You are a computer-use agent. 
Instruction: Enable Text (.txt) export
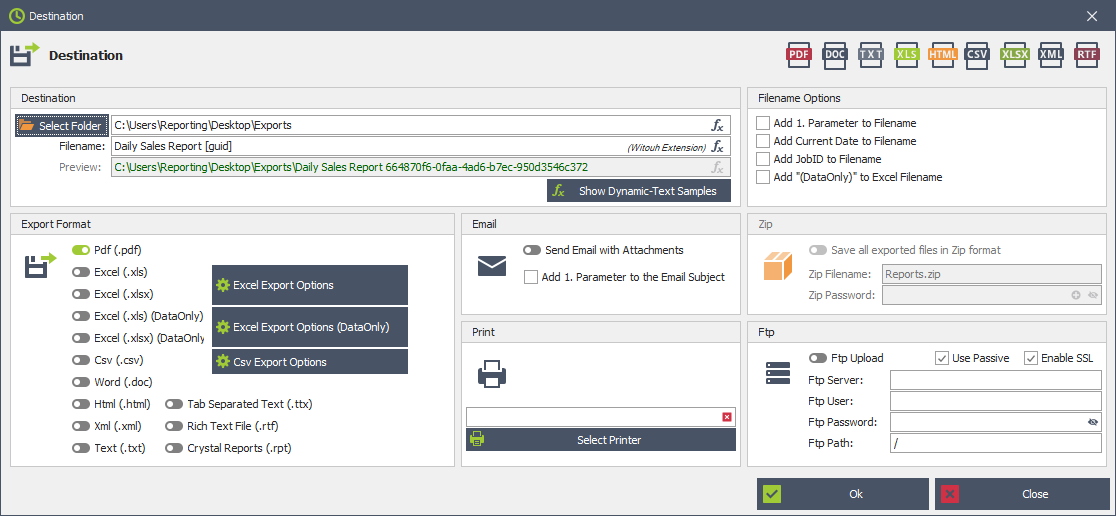(81, 448)
